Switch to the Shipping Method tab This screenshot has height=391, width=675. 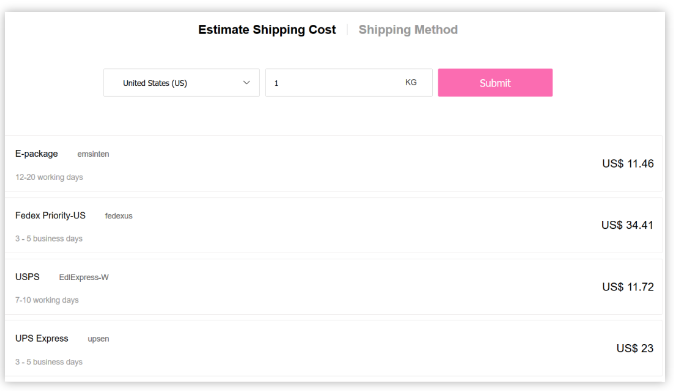click(x=408, y=30)
